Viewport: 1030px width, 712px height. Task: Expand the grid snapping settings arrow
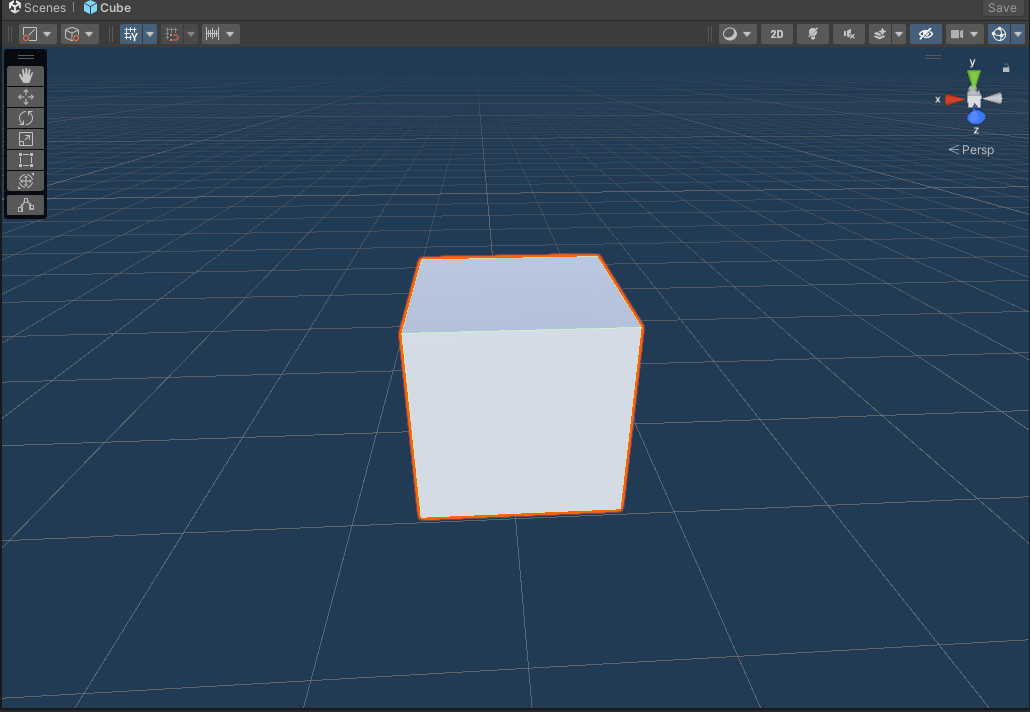tap(191, 34)
